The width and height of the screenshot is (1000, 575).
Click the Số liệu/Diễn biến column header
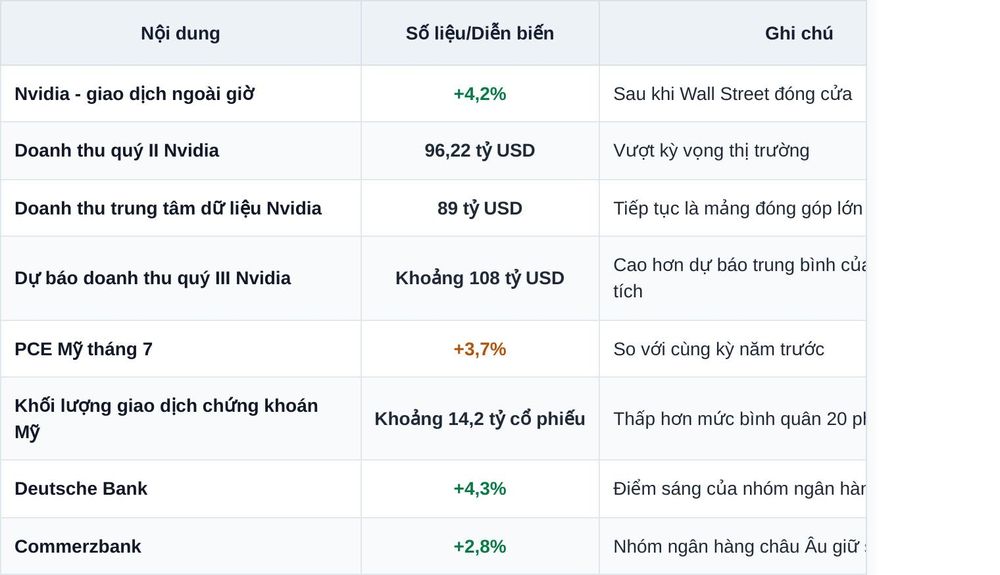tap(480, 33)
